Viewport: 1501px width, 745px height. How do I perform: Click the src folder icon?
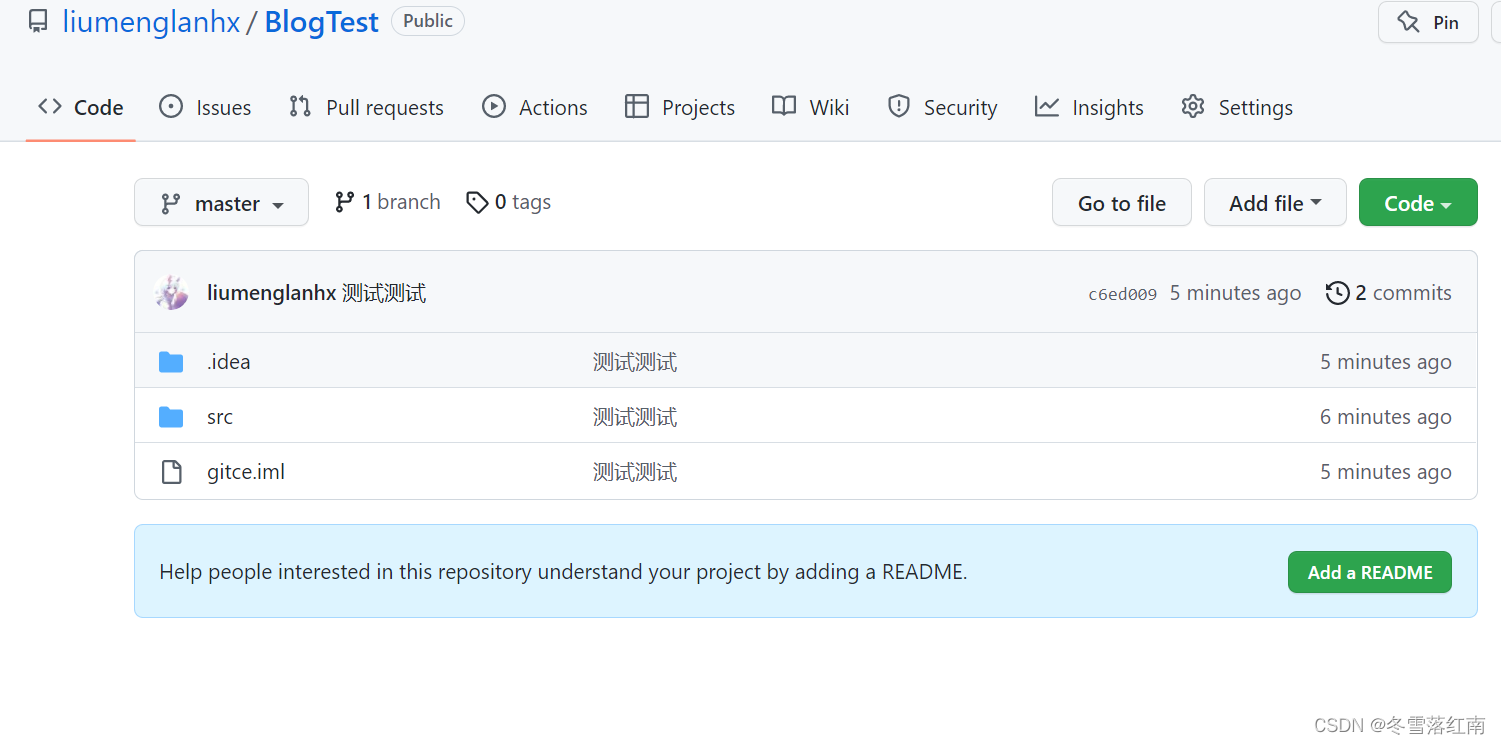coord(171,417)
